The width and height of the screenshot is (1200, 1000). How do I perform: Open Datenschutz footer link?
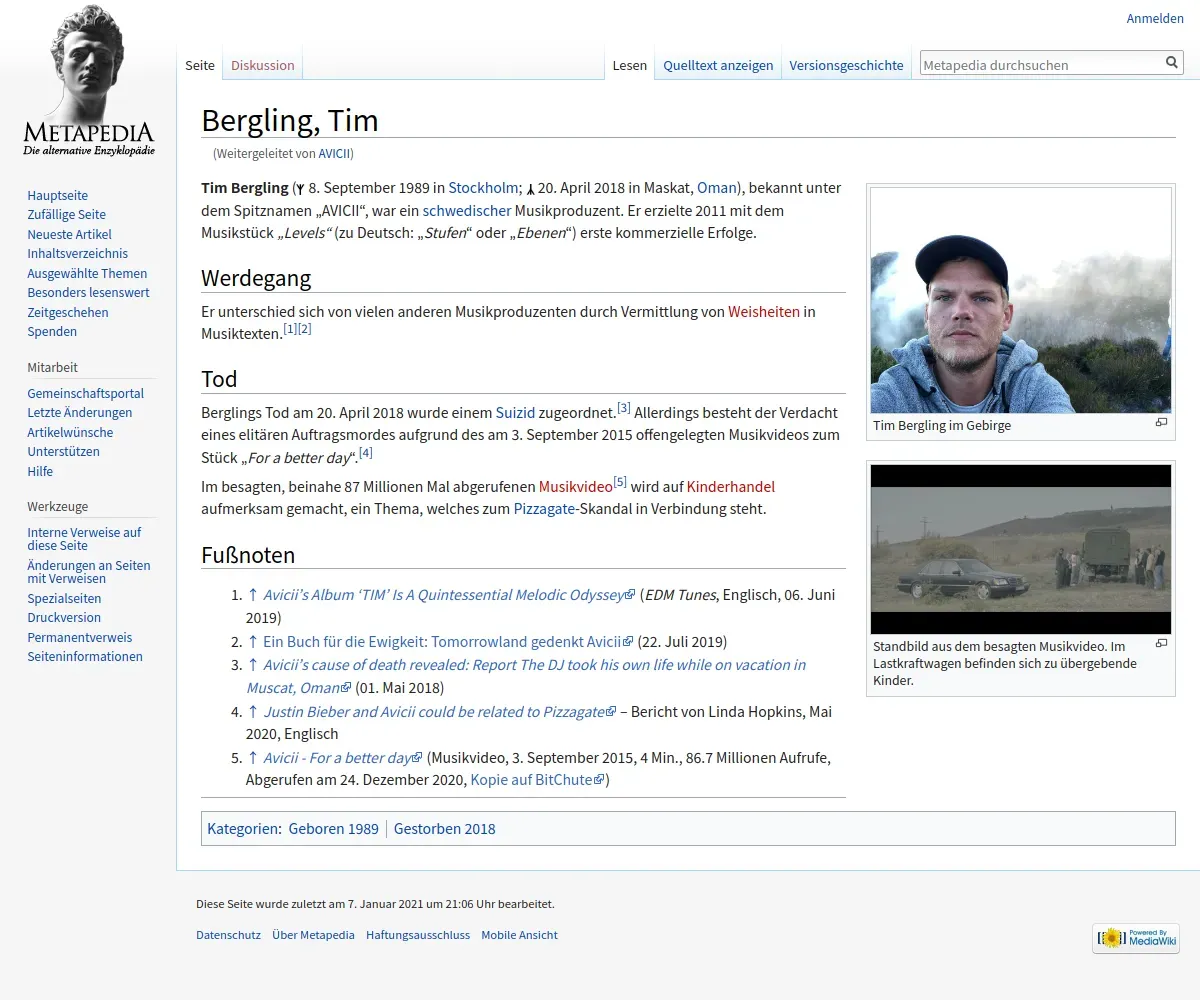pyautogui.click(x=228, y=935)
